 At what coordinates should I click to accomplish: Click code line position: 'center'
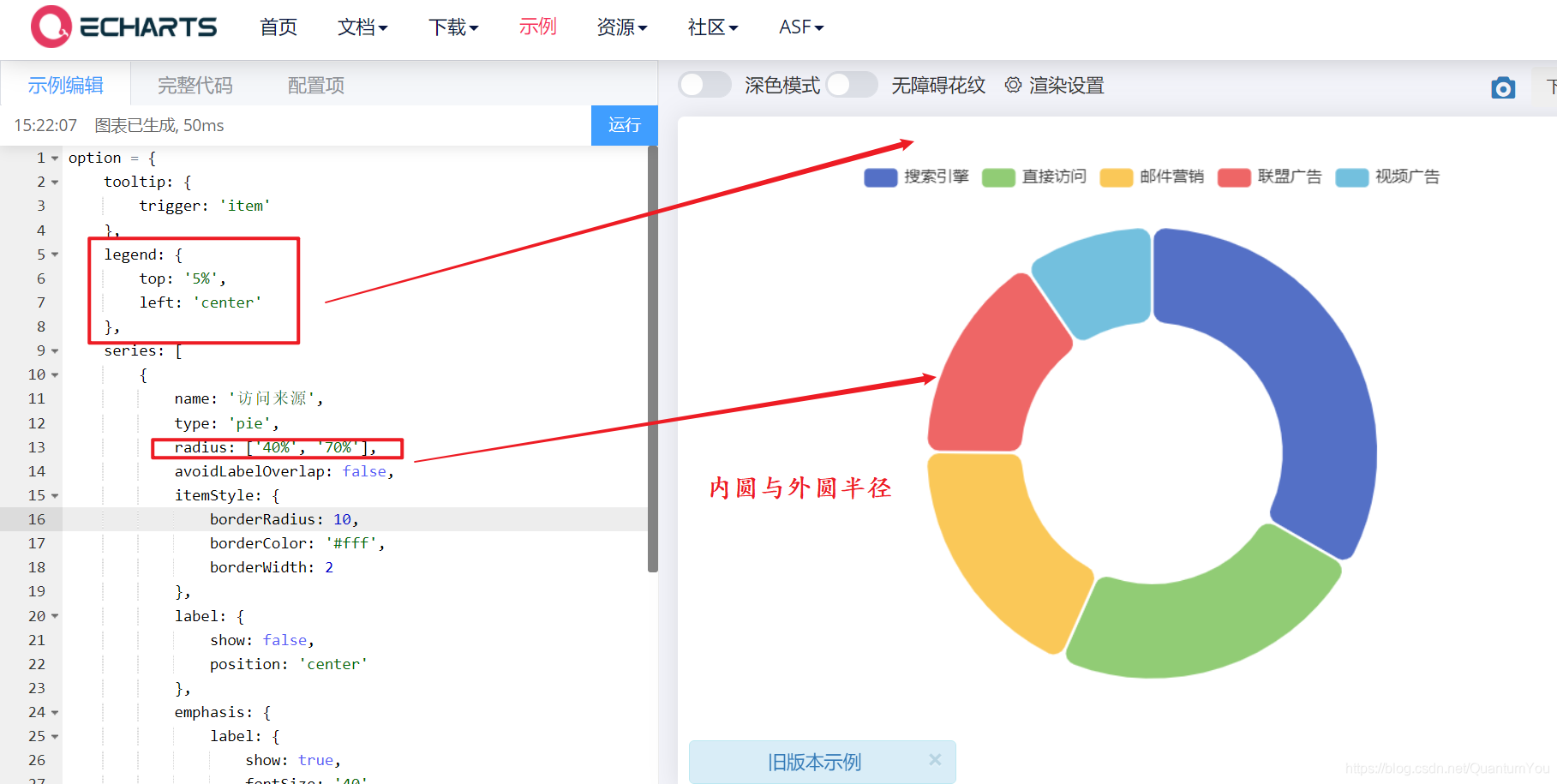coord(289,664)
